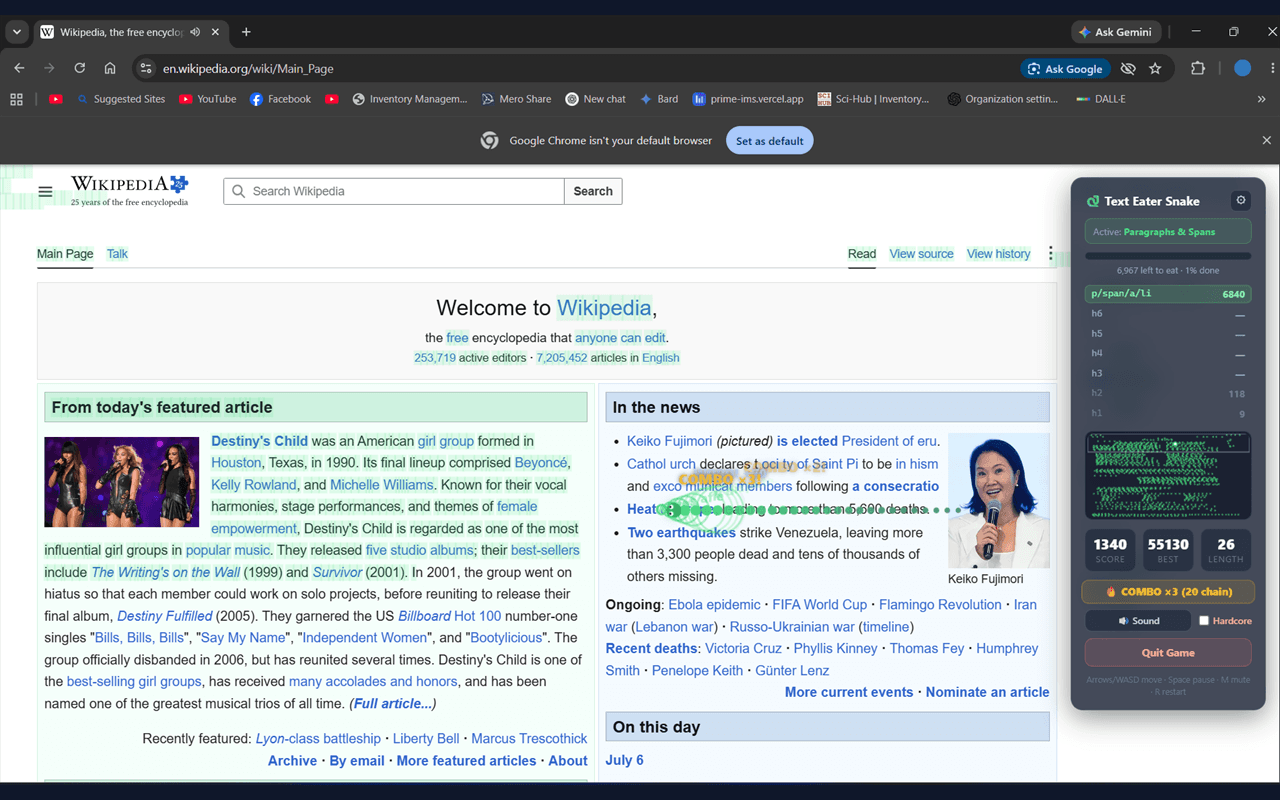This screenshot has width=1280, height=800.
Task: Open Chrome three-dot menu
Action: [x=1272, y=68]
